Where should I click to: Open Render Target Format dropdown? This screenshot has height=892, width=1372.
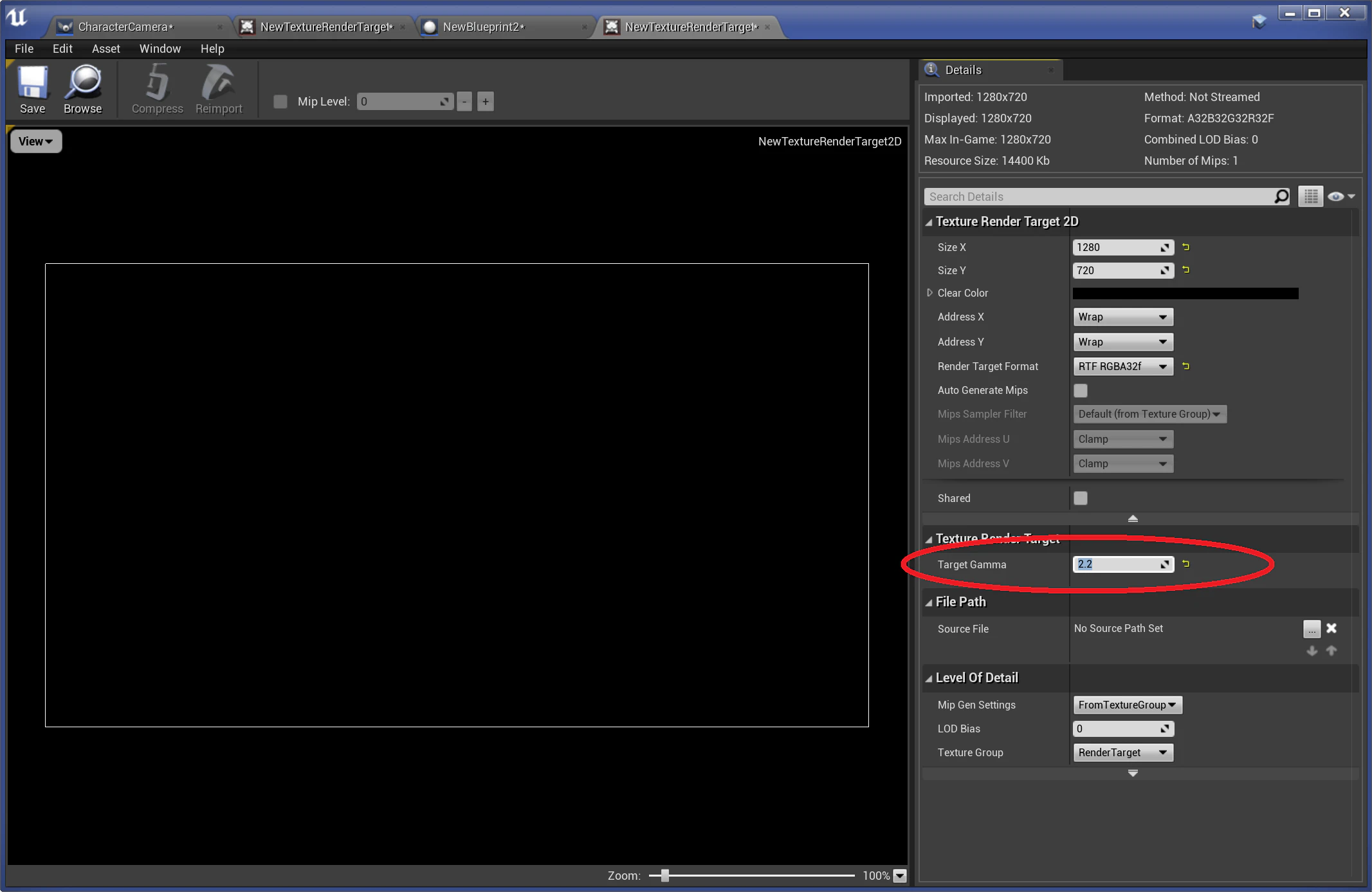1123,366
